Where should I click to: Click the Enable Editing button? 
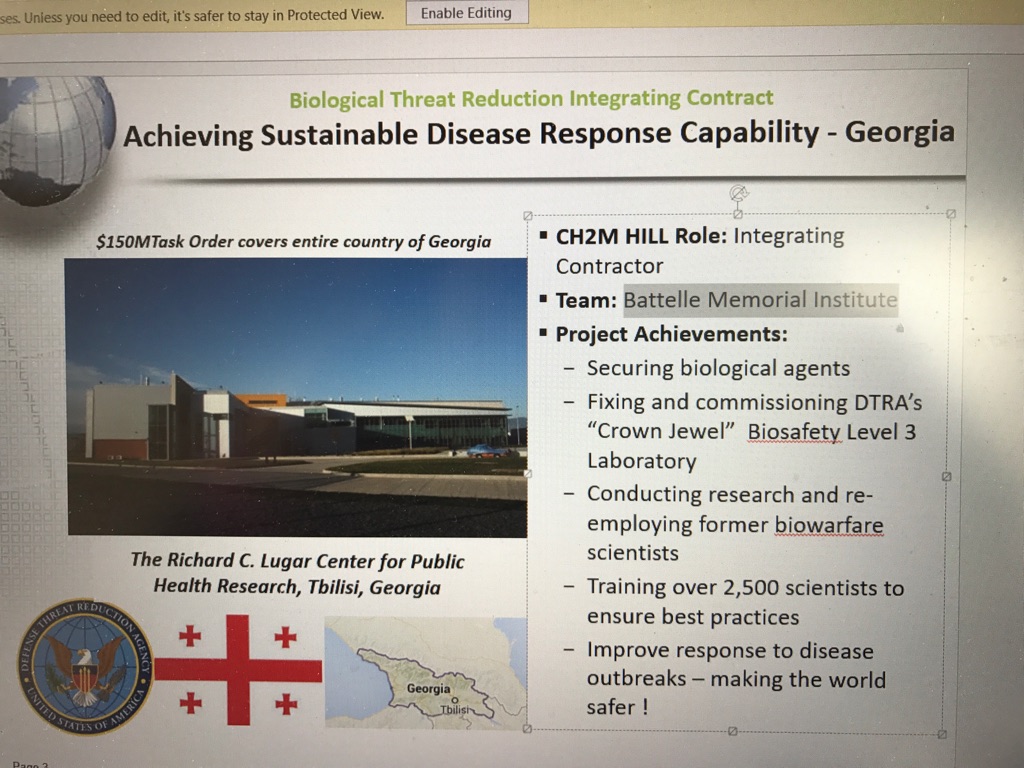tap(466, 13)
